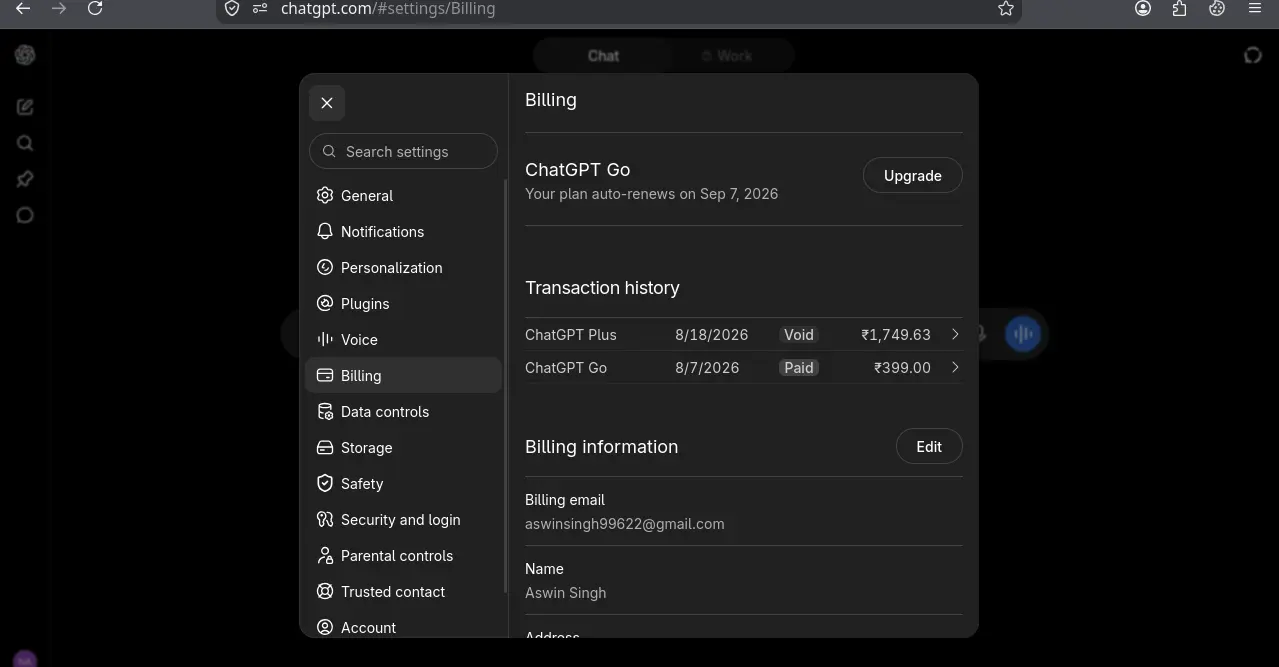Viewport: 1279px width, 667px height.
Task: Select the Billing settings section
Action: (x=403, y=375)
